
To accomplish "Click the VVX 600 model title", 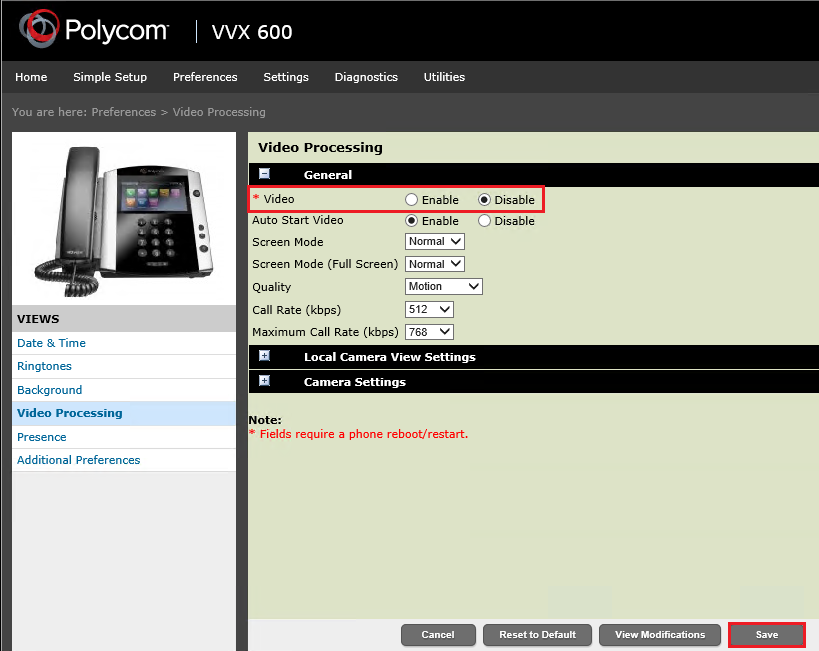I will tap(252, 32).
